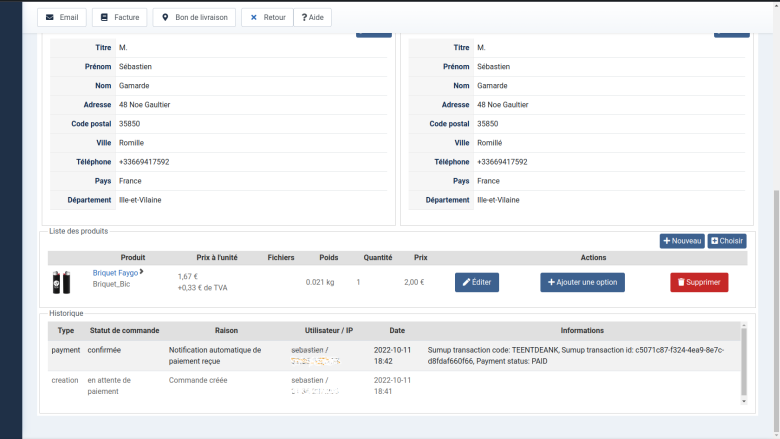The width and height of the screenshot is (780, 439).
Task: Click the Email envelope button
Action: click(61, 18)
